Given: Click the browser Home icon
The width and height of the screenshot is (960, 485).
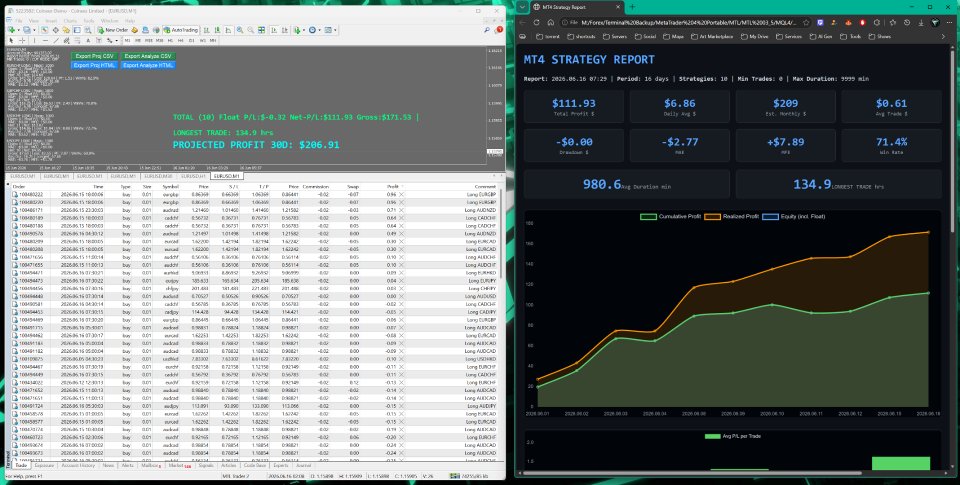Looking at the screenshot, I should [550, 23].
